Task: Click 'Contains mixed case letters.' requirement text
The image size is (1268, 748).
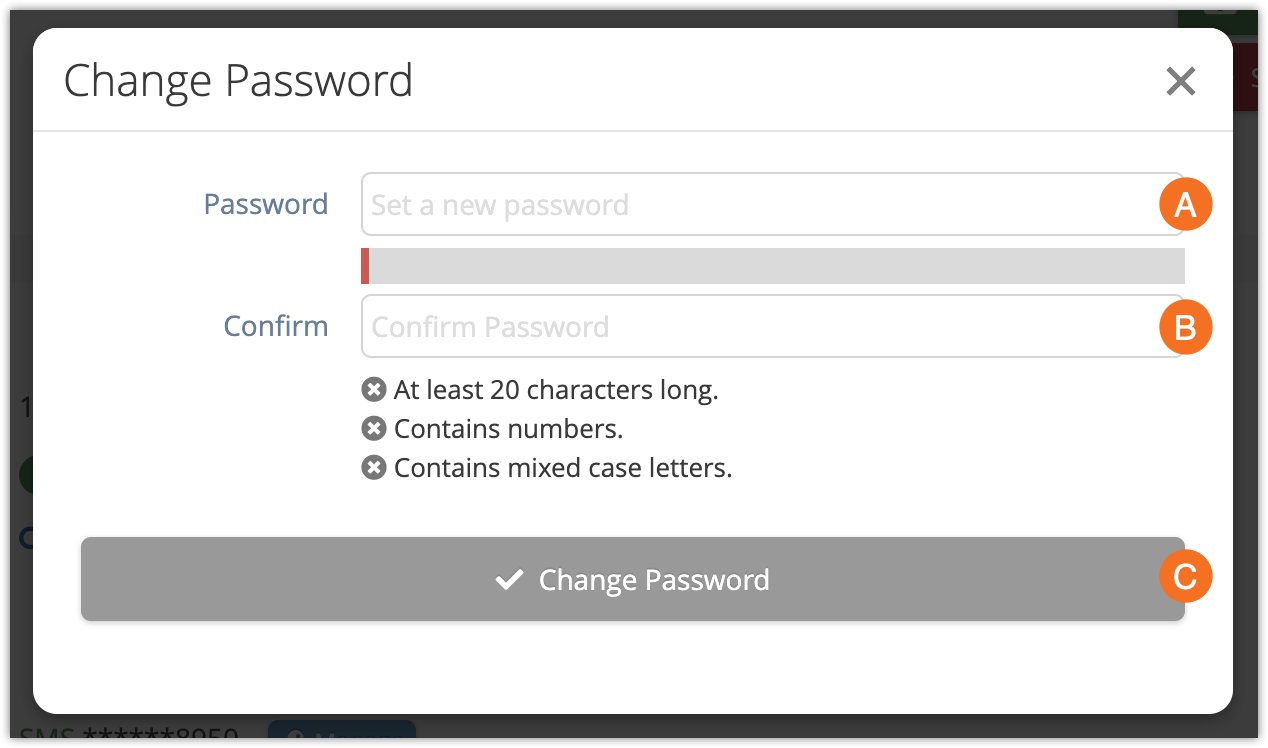Action: click(x=563, y=468)
